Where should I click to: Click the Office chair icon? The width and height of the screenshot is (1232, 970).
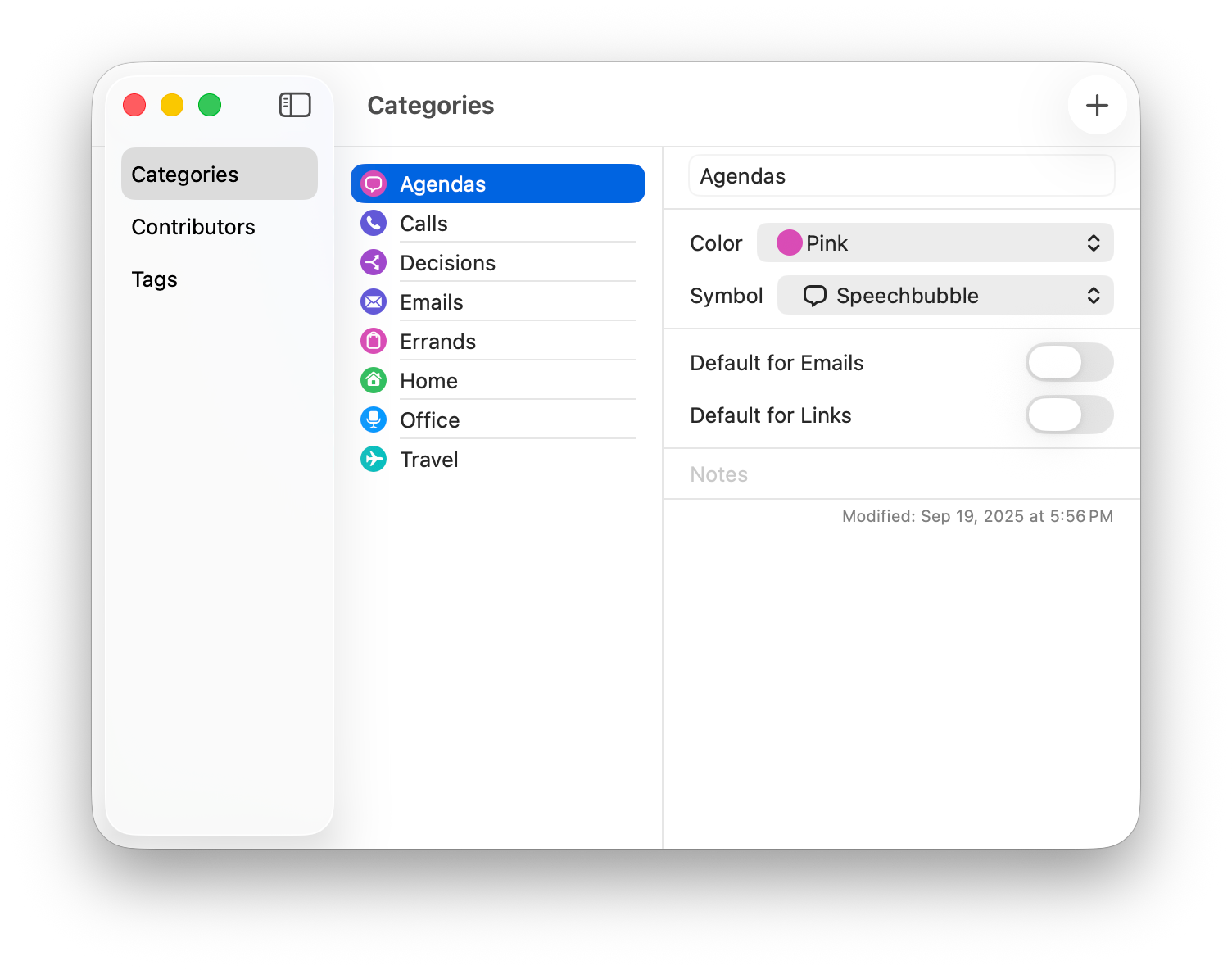374,419
